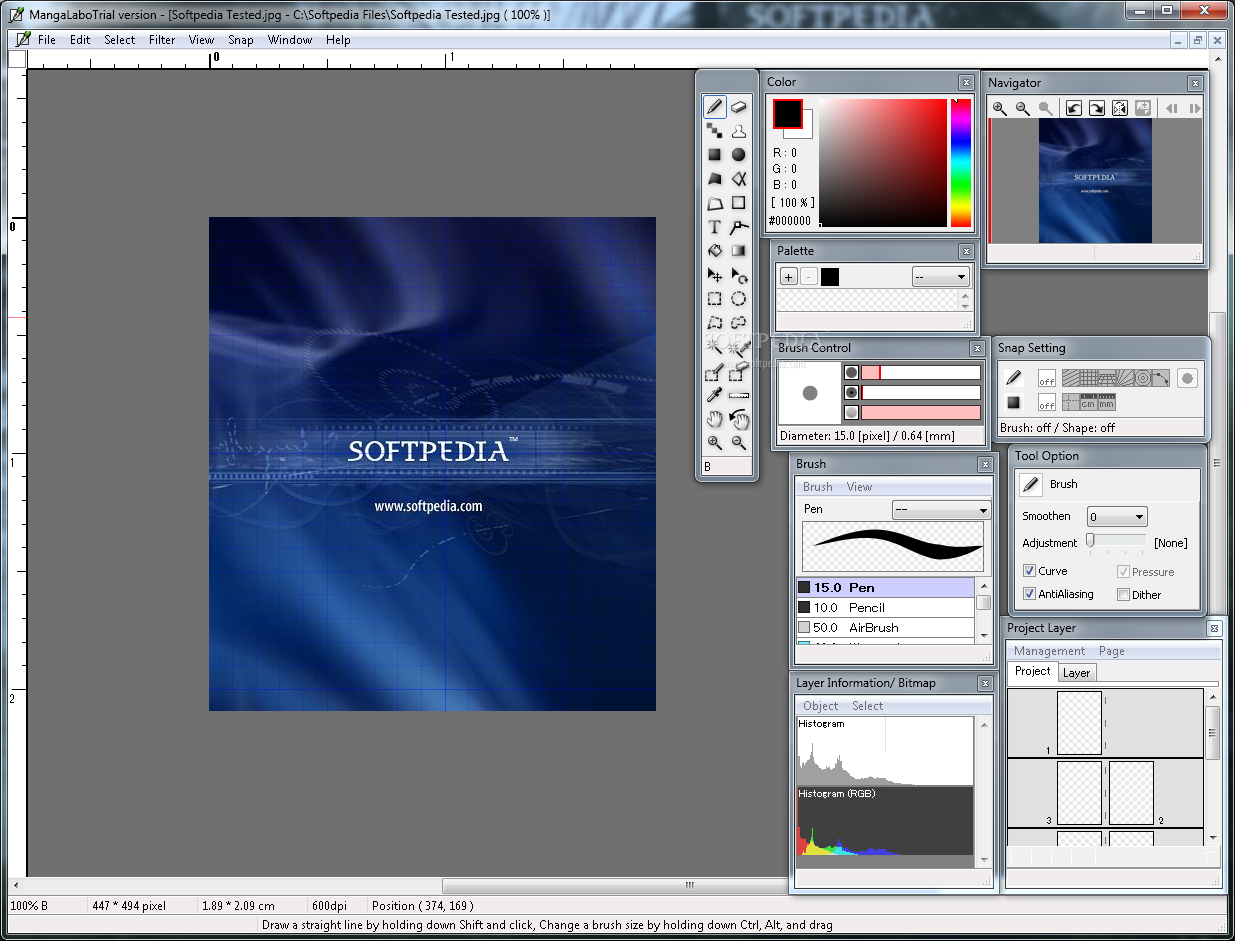The height and width of the screenshot is (941, 1235).
Task: Click Project Layer list scroll down arrow
Action: pyautogui.click(x=1213, y=838)
